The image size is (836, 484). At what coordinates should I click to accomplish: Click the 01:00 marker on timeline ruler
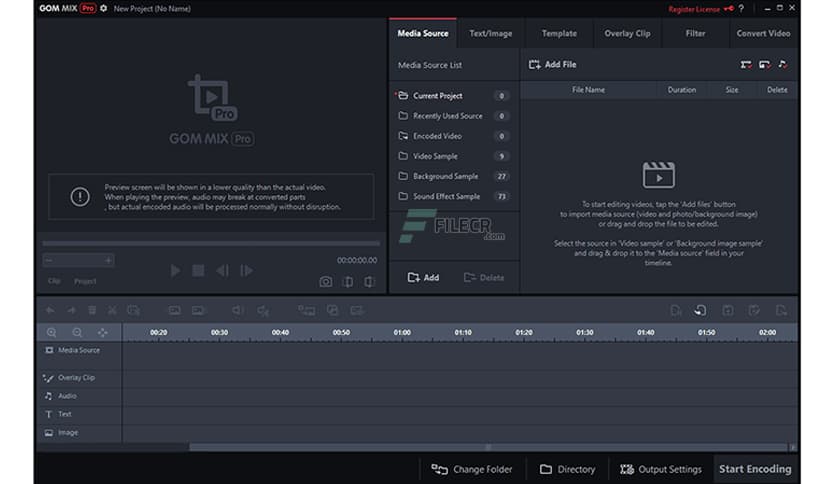pyautogui.click(x=402, y=332)
